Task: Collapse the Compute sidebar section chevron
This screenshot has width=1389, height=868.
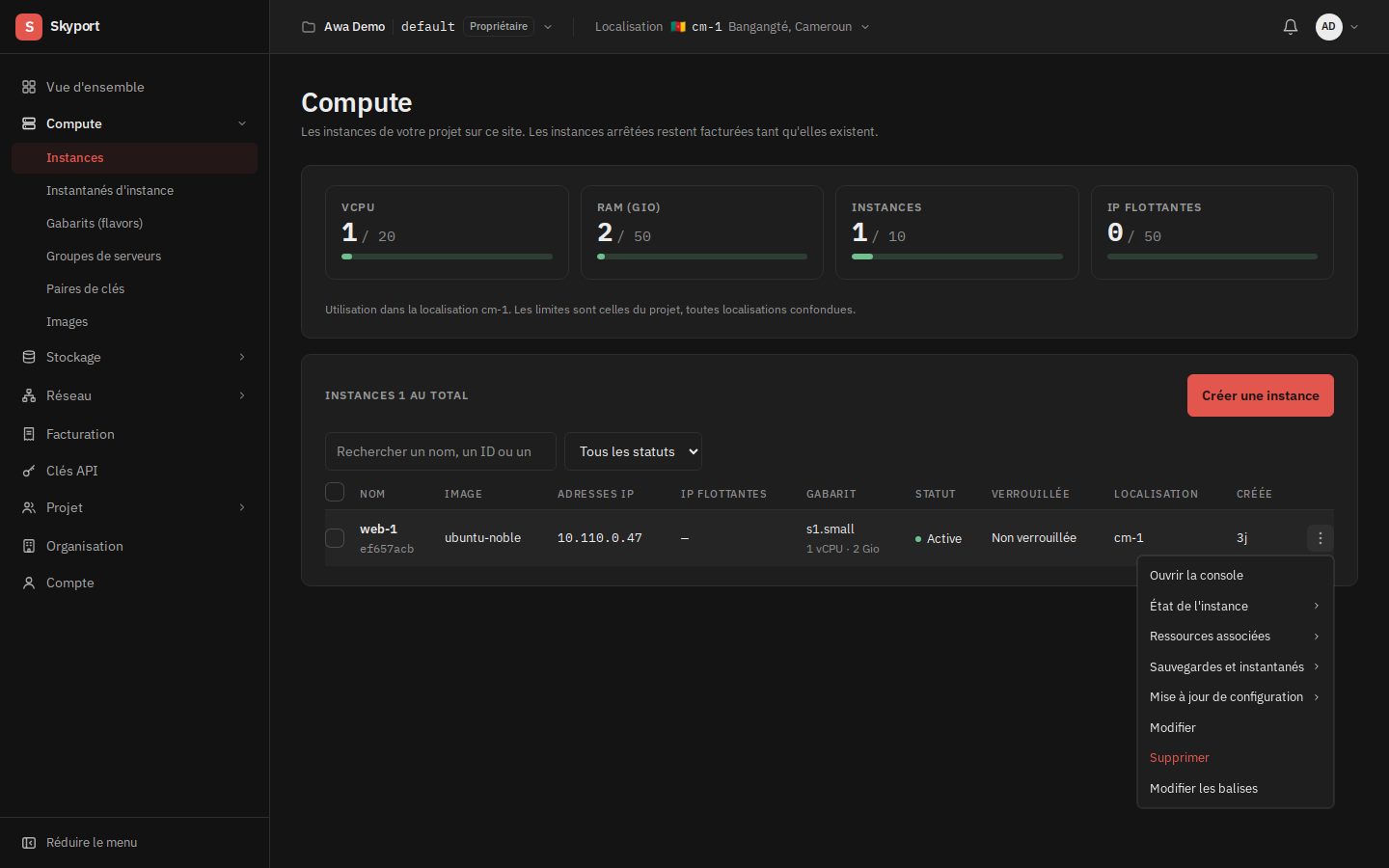Action: pyautogui.click(x=242, y=123)
